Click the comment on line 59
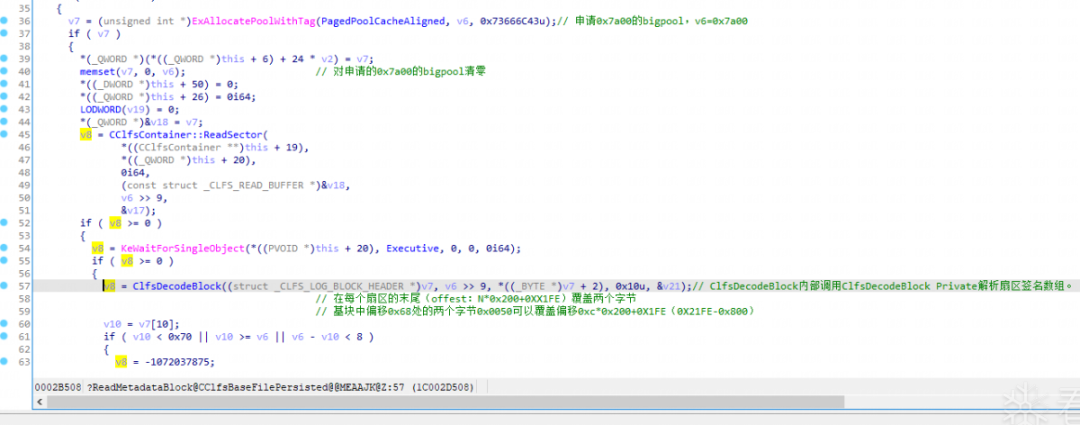 pos(538,311)
